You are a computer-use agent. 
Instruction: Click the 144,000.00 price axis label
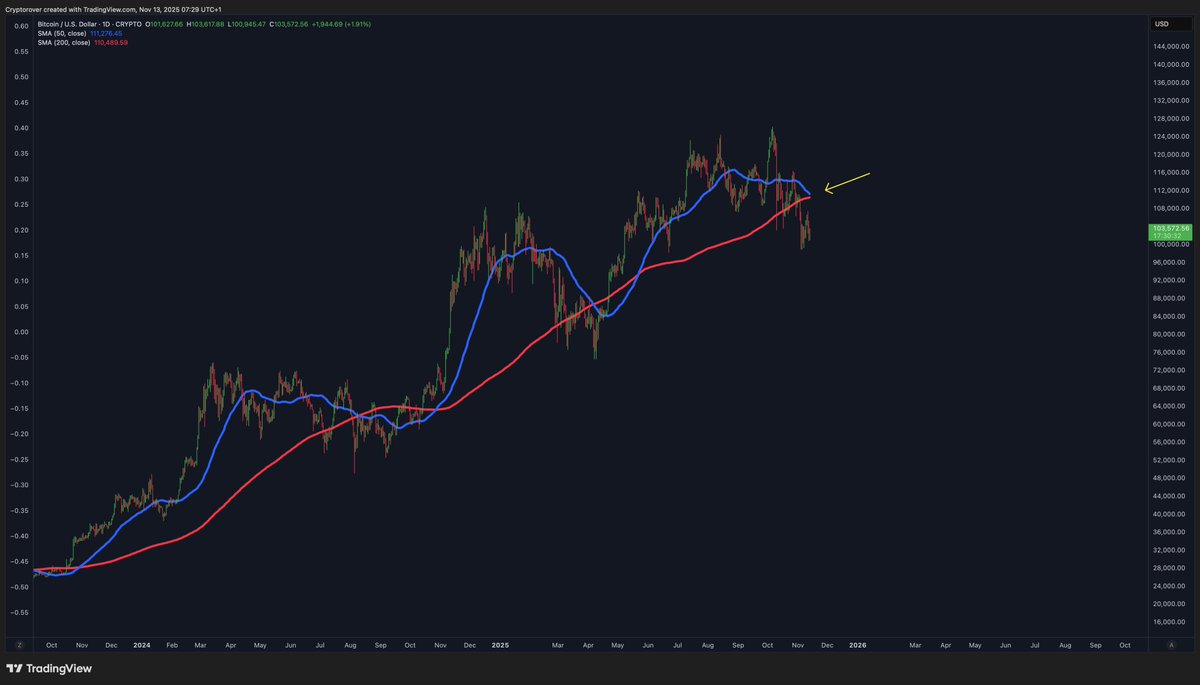(1172, 47)
